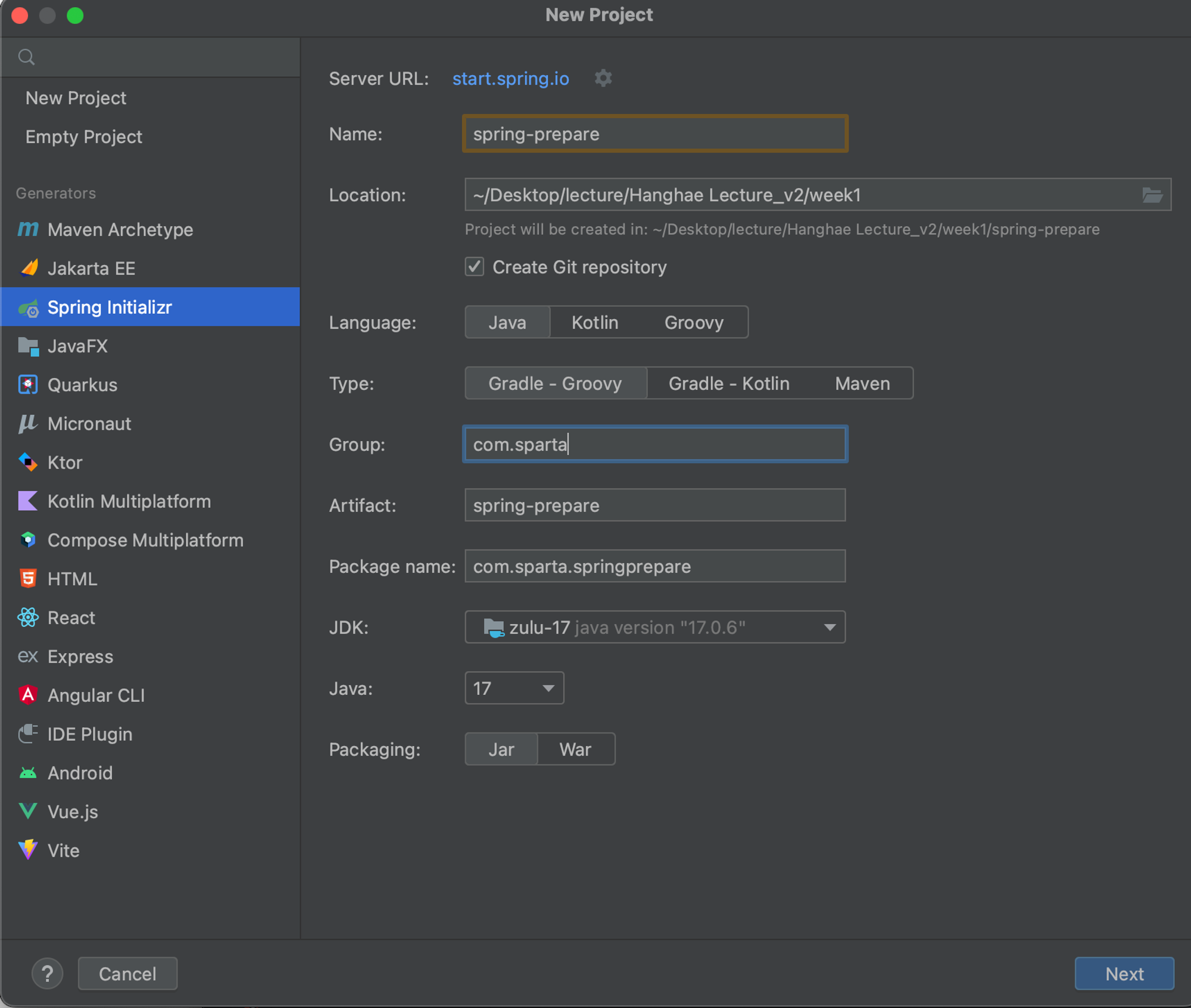Select the Maven Archetype generator icon

tap(28, 229)
